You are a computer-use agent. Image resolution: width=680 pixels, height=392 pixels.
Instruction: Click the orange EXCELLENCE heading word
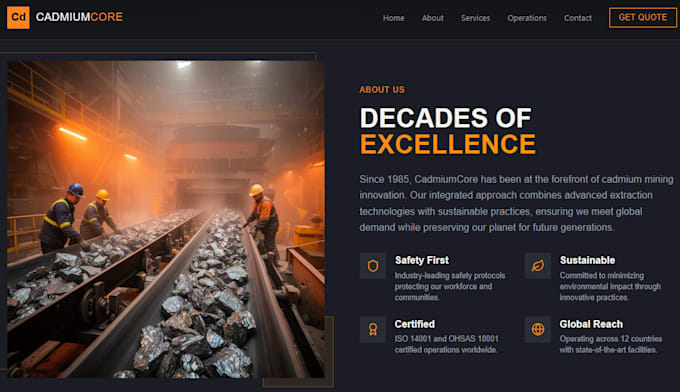point(448,144)
